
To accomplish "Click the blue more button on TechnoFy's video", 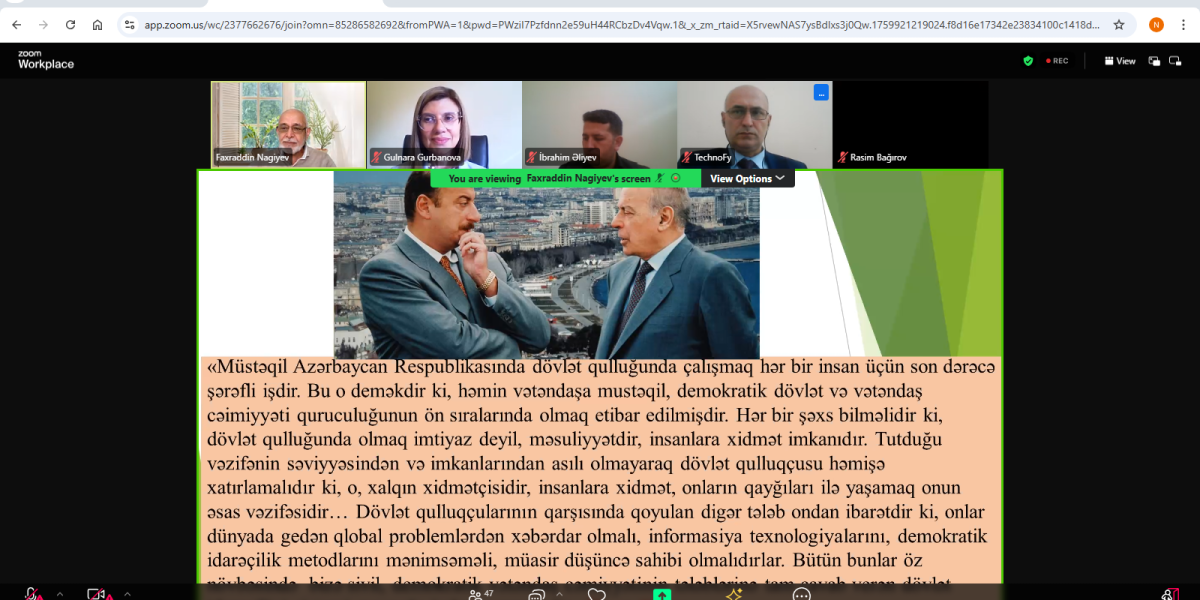I will pyautogui.click(x=821, y=92).
